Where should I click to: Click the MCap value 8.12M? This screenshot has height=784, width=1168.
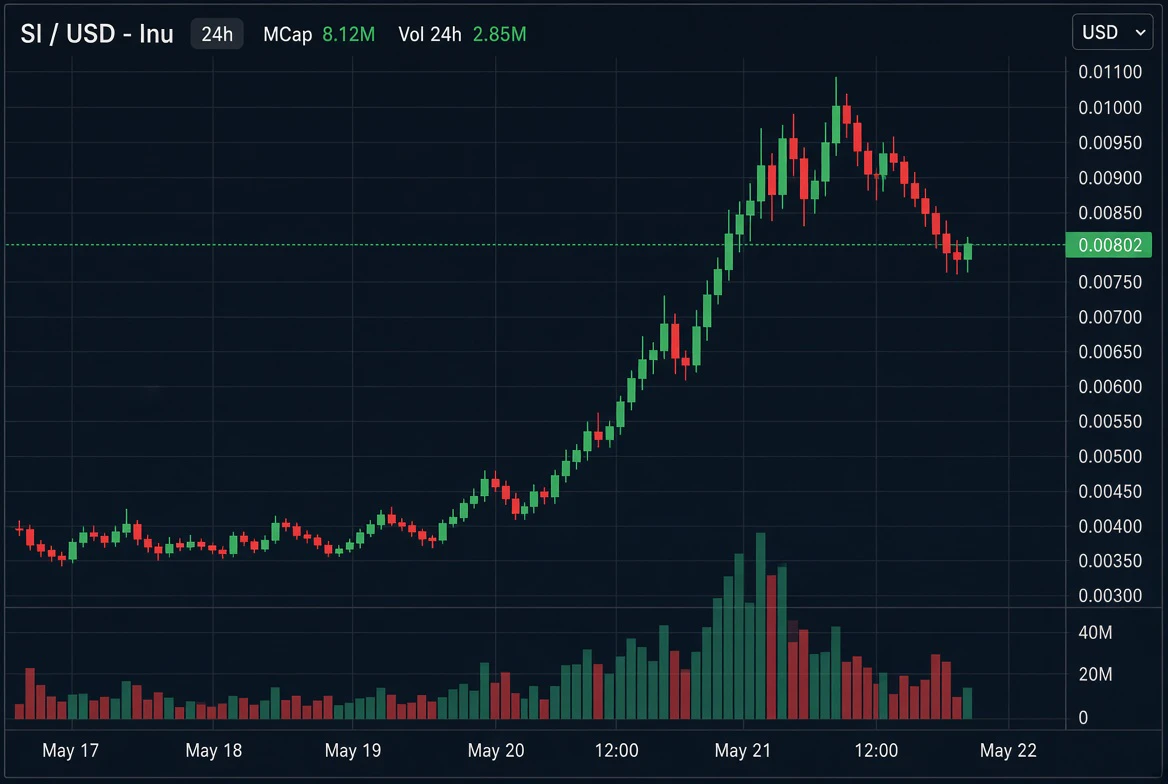[349, 34]
